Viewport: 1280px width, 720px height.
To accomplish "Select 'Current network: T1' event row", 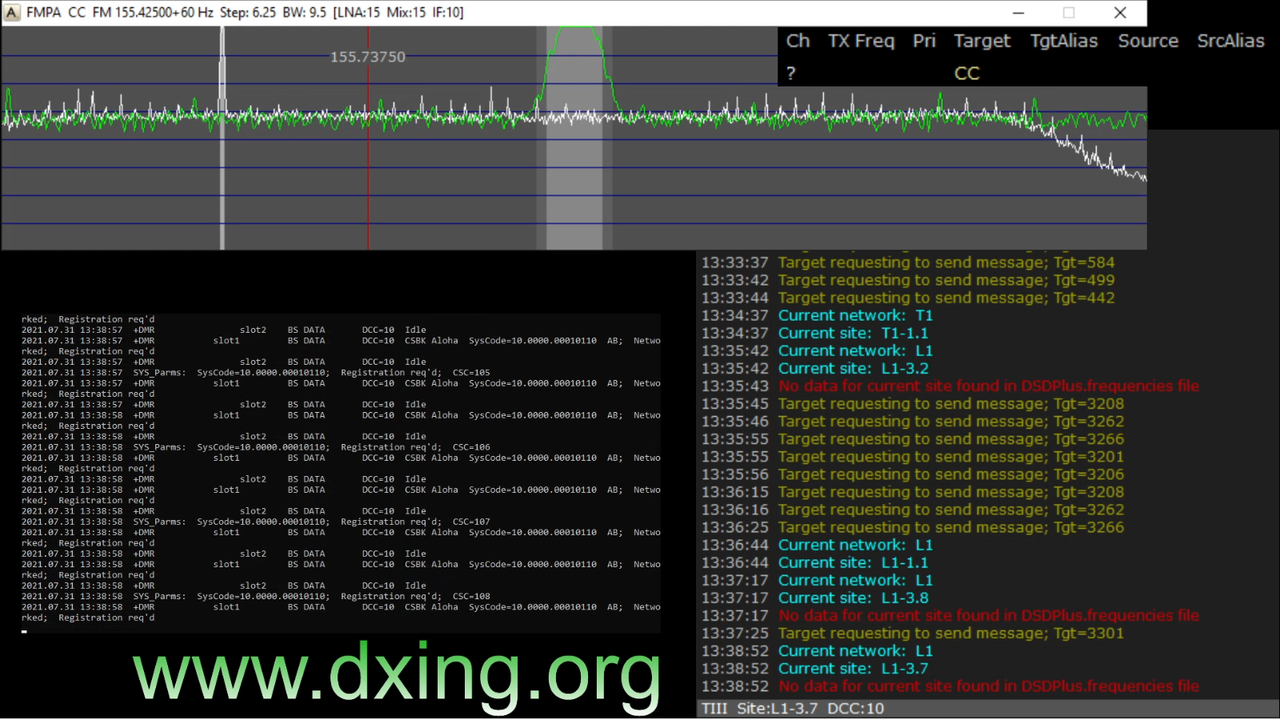I will [817, 316].
